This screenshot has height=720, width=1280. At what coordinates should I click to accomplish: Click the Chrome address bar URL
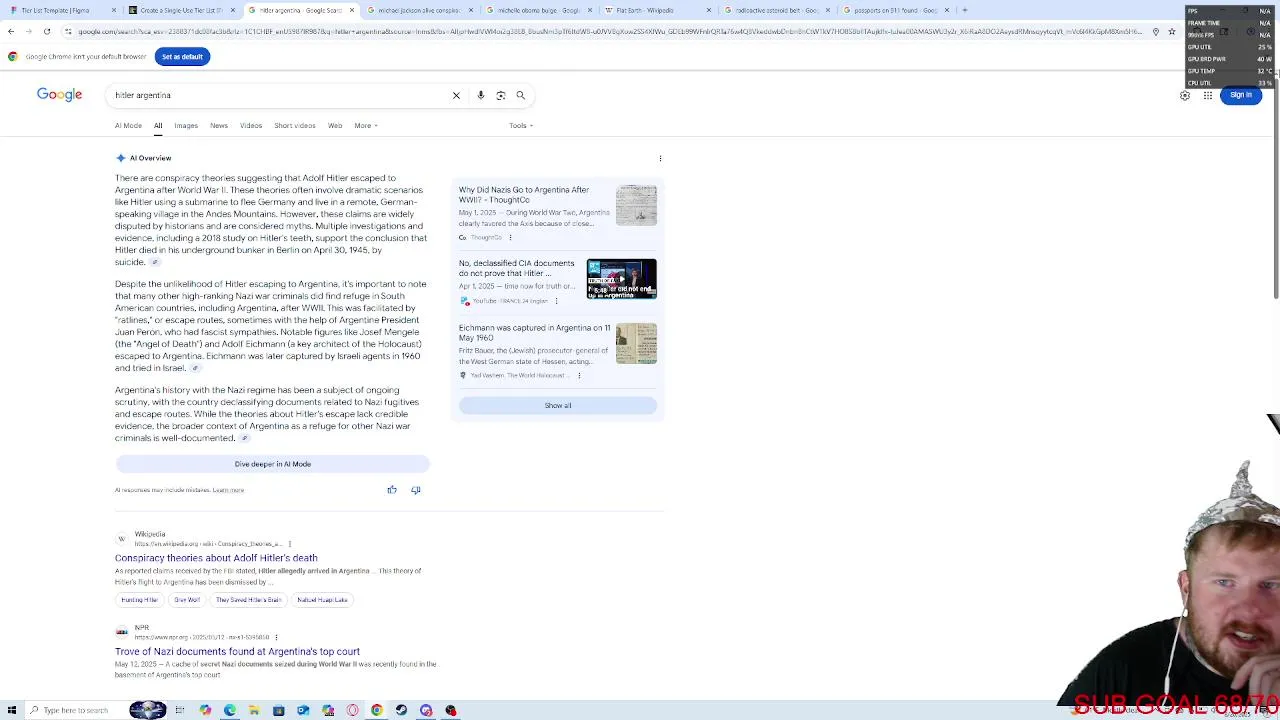point(610,31)
